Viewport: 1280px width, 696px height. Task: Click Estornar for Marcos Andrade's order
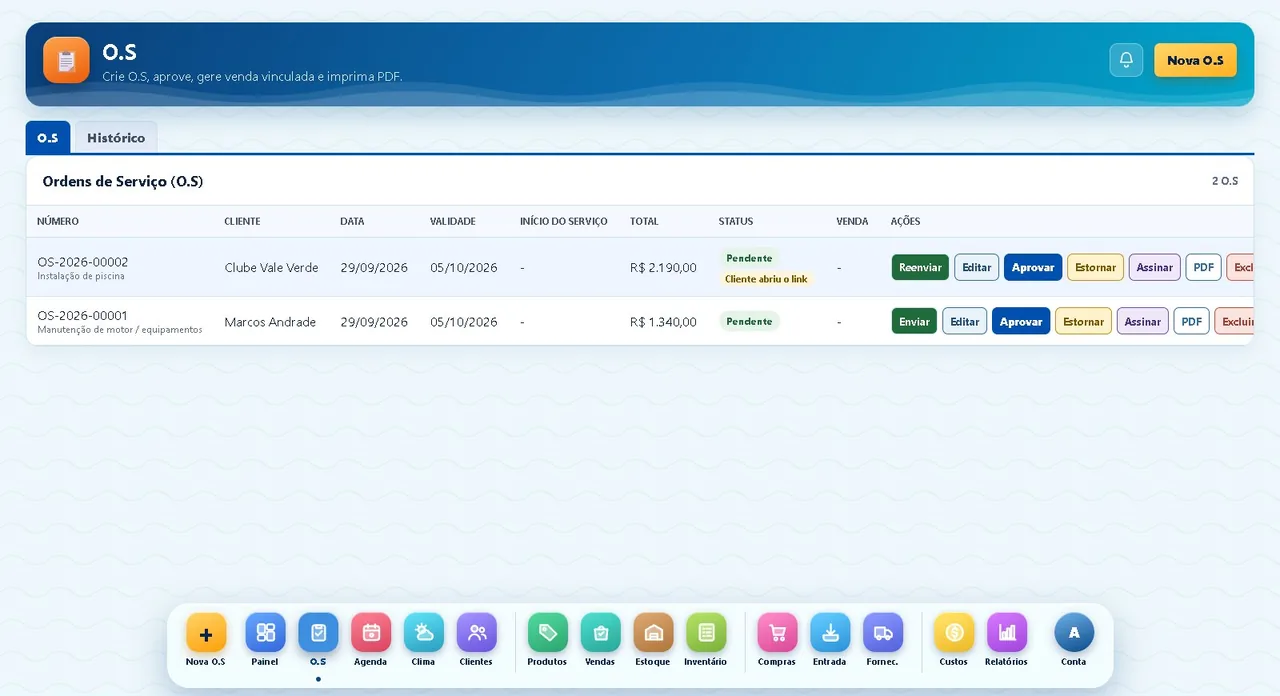1084,321
